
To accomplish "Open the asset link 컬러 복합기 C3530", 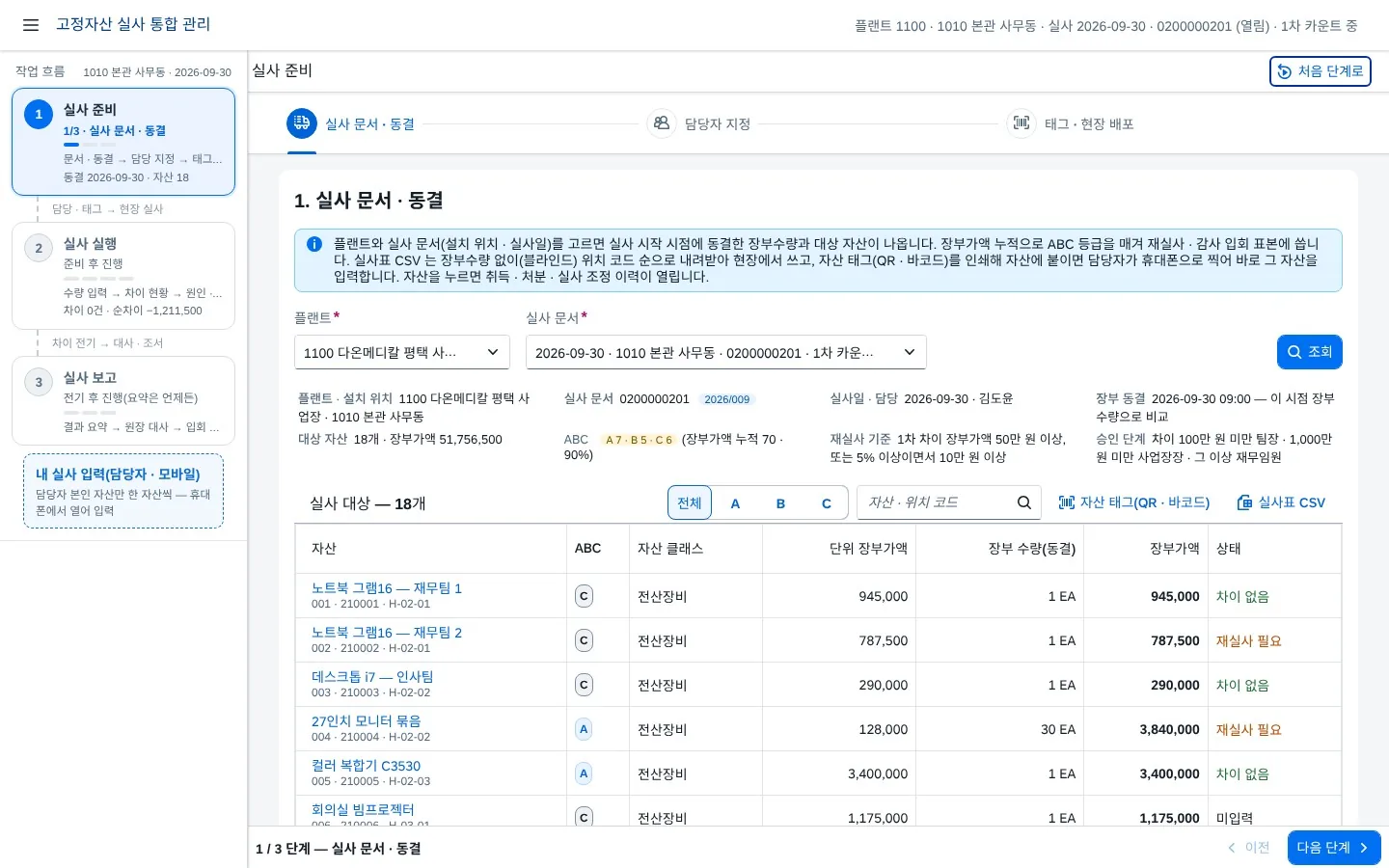I will pyautogui.click(x=367, y=766).
